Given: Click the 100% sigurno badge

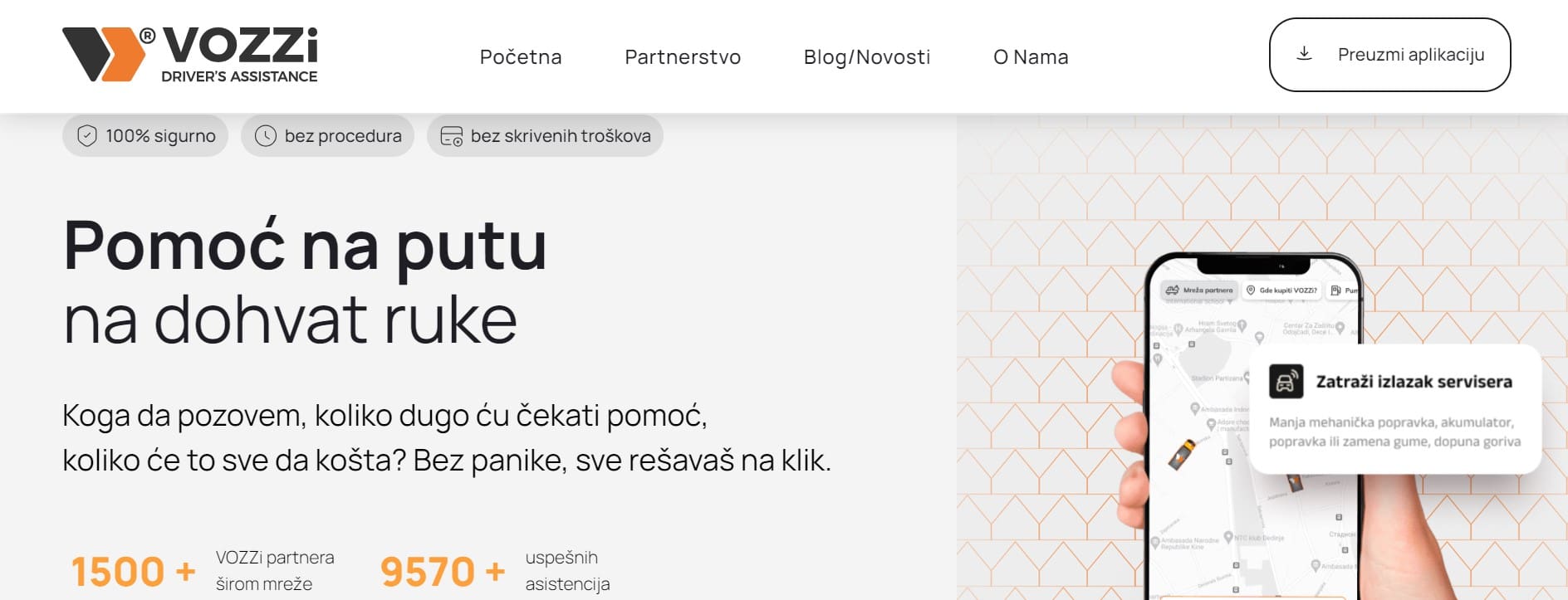Looking at the screenshot, I should pyautogui.click(x=145, y=136).
